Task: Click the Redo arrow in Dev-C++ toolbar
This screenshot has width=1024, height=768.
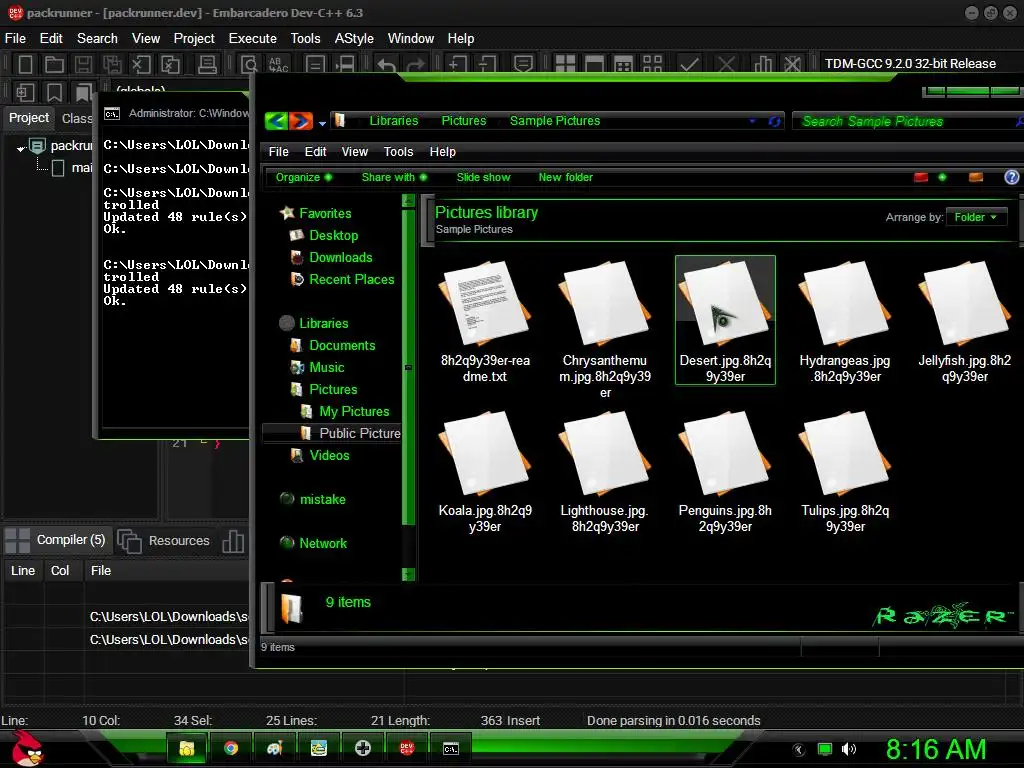Action: click(x=415, y=64)
